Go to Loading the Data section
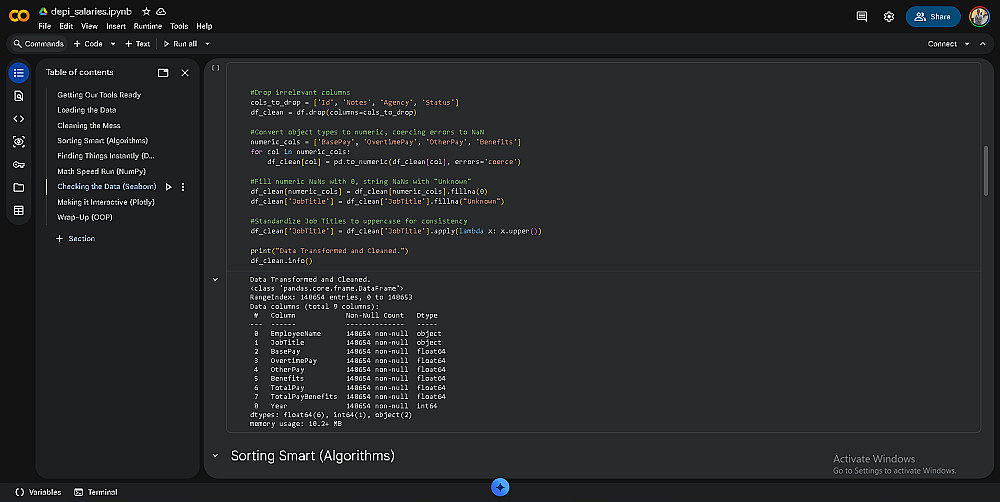Viewport: 1000px width, 502px height. [x=87, y=110]
